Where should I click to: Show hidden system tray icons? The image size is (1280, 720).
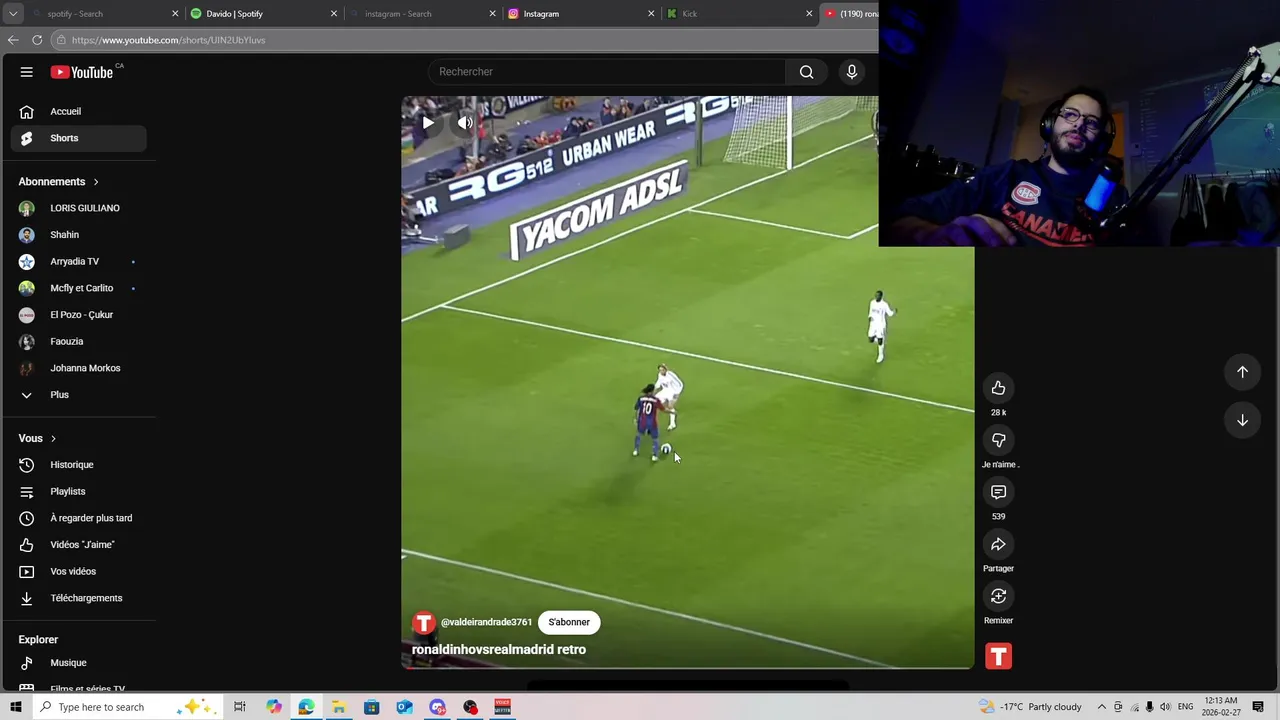tap(1102, 707)
